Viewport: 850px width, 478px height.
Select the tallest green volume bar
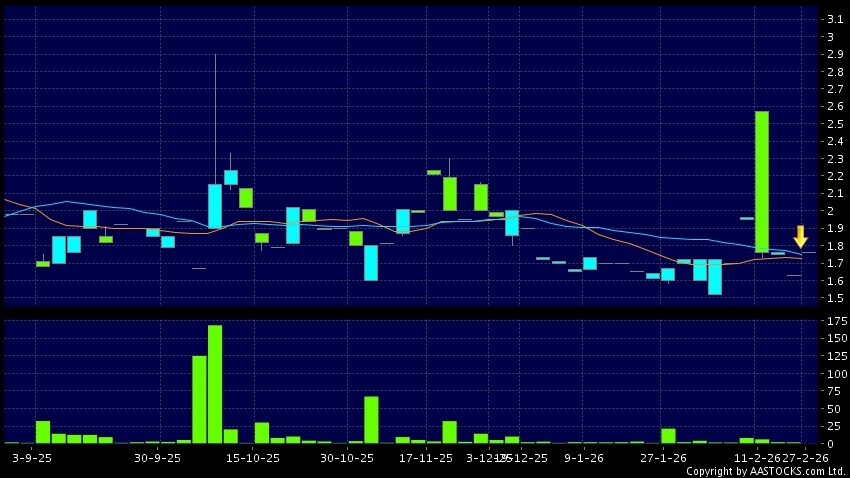[215, 384]
